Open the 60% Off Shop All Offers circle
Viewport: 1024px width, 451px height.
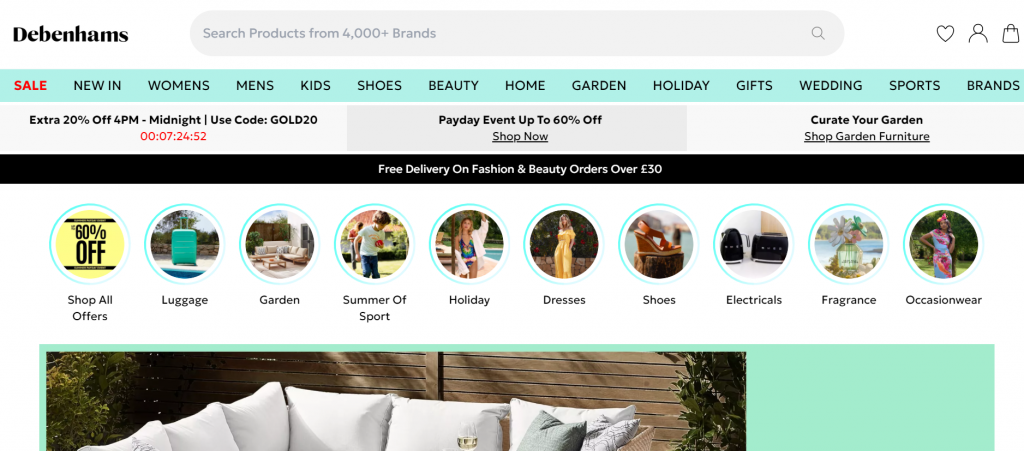89,244
